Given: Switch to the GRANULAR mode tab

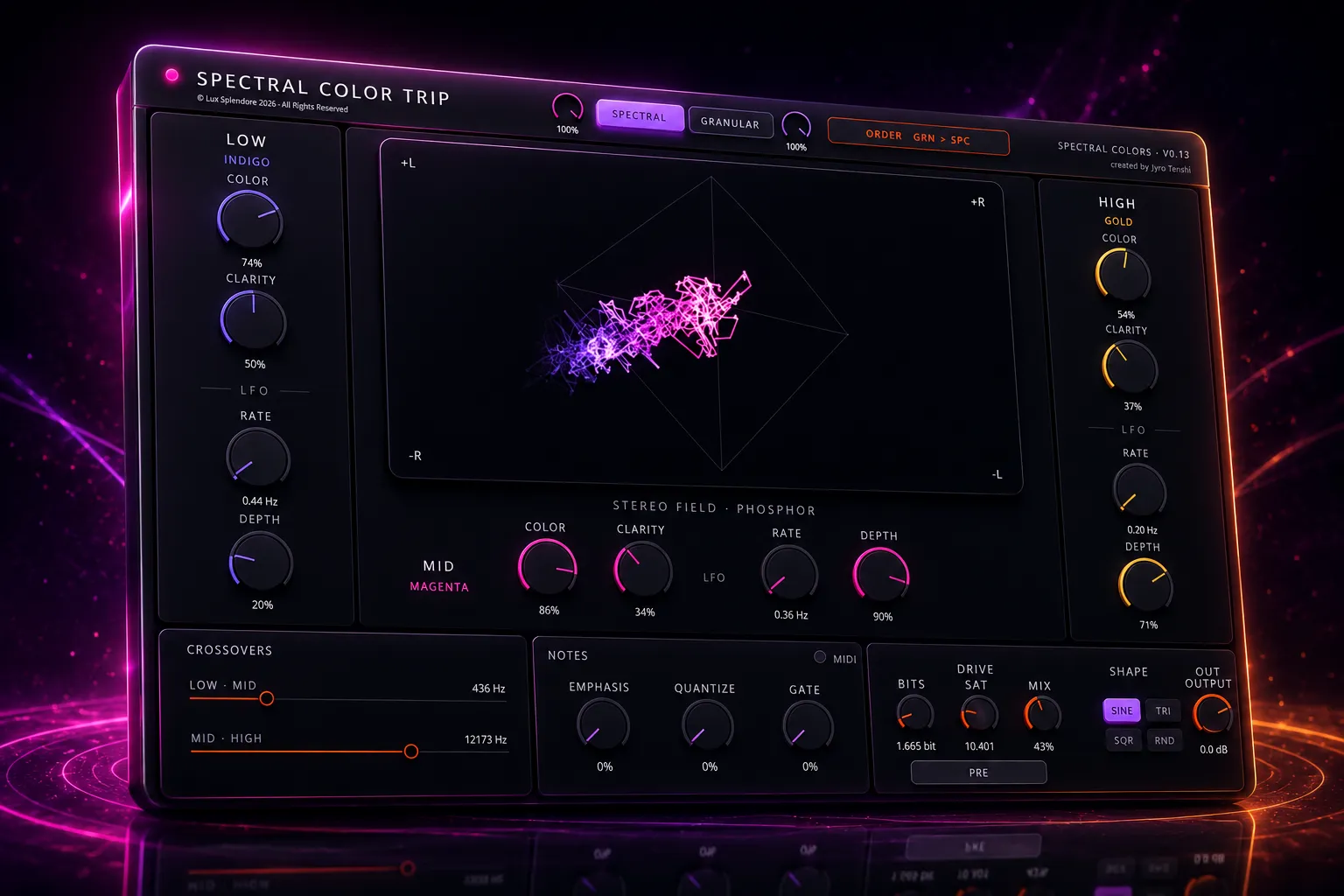Looking at the screenshot, I should [730, 122].
